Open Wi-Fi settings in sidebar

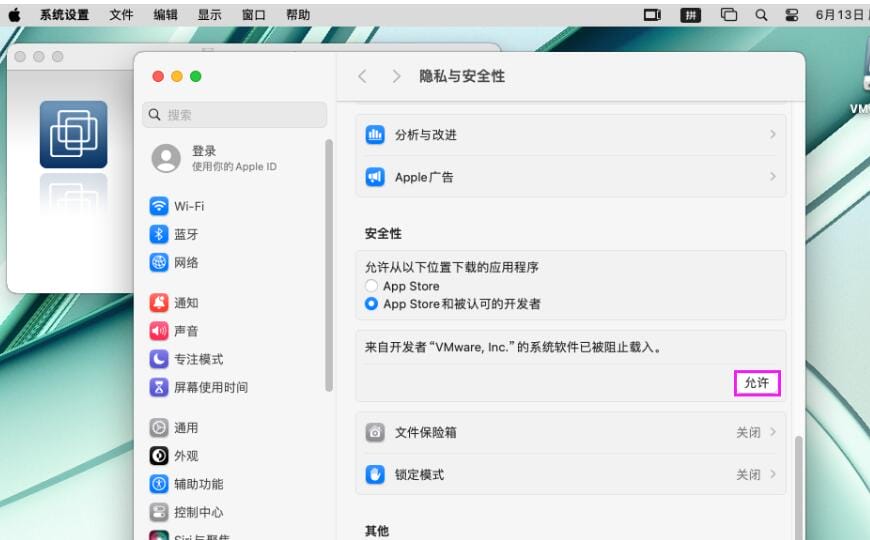pyautogui.click(x=188, y=206)
